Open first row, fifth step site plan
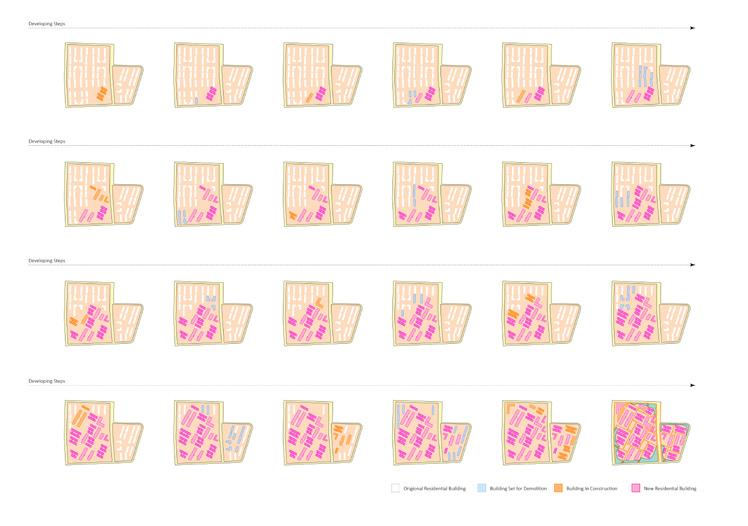The height and width of the screenshot is (526, 748). [x=541, y=75]
